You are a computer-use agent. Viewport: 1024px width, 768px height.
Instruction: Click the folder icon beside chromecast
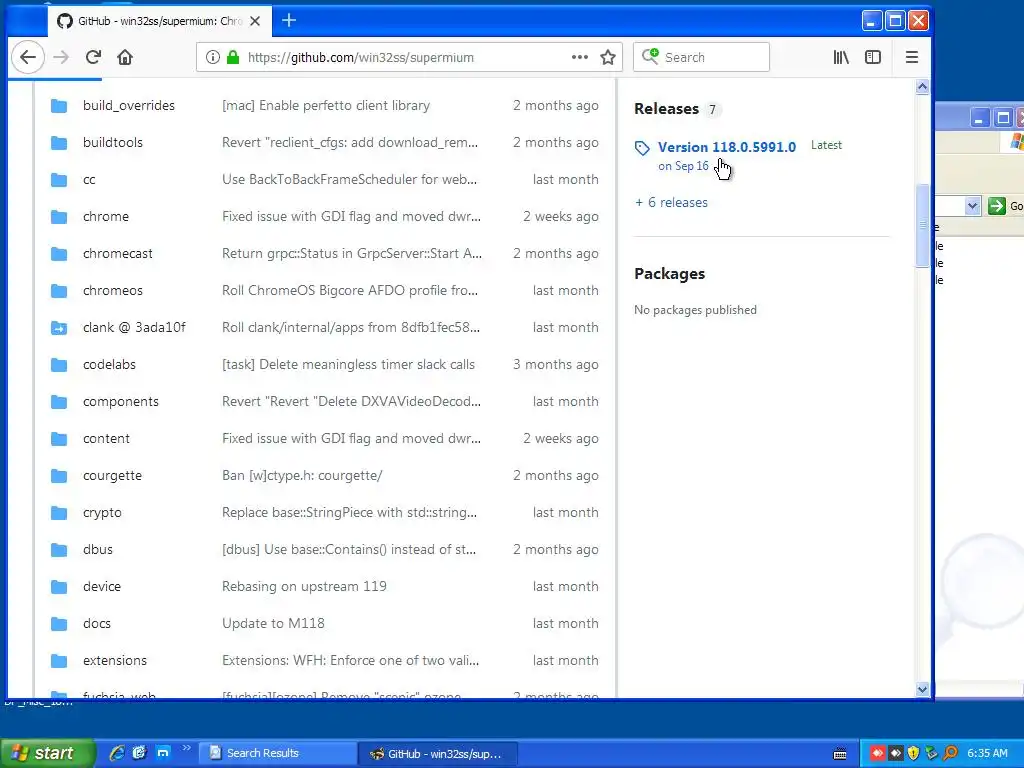click(x=59, y=253)
